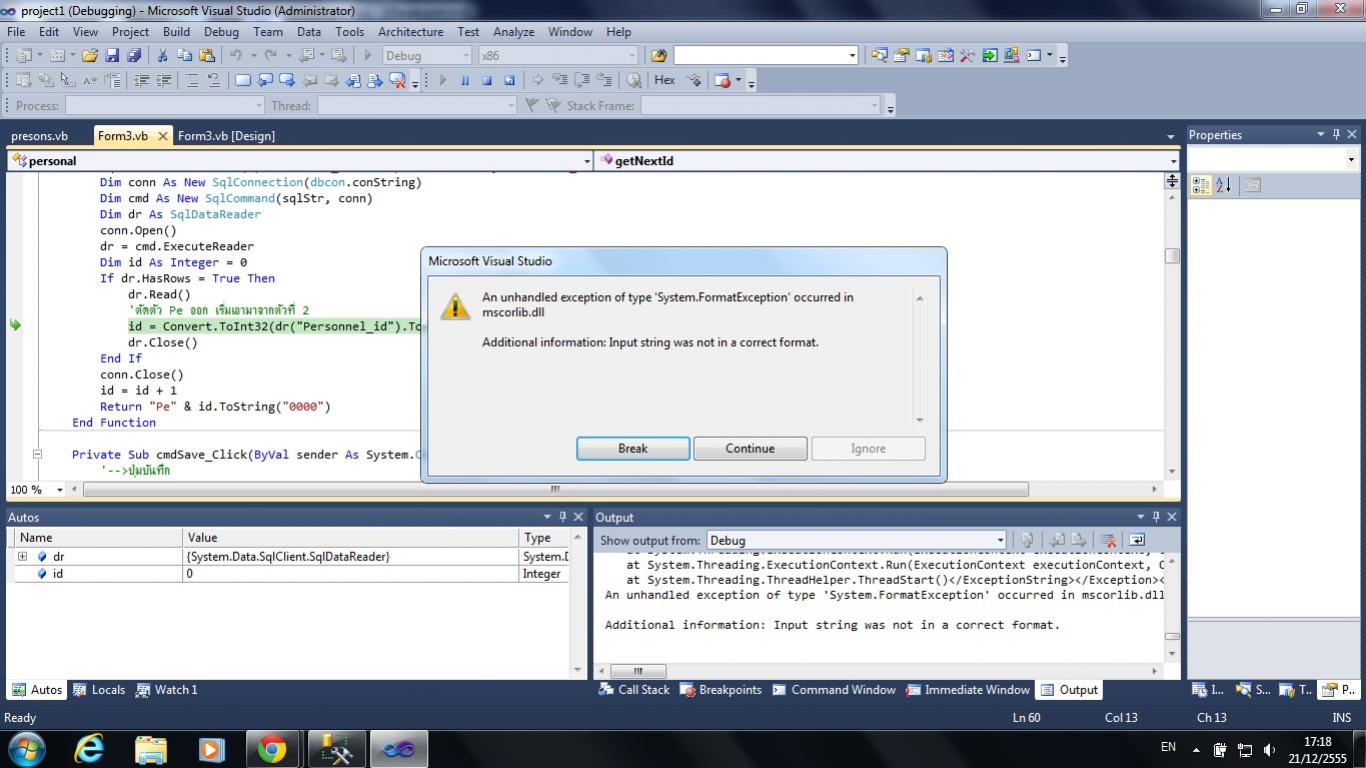Clear all bookmarks icon with red X

click(397, 80)
